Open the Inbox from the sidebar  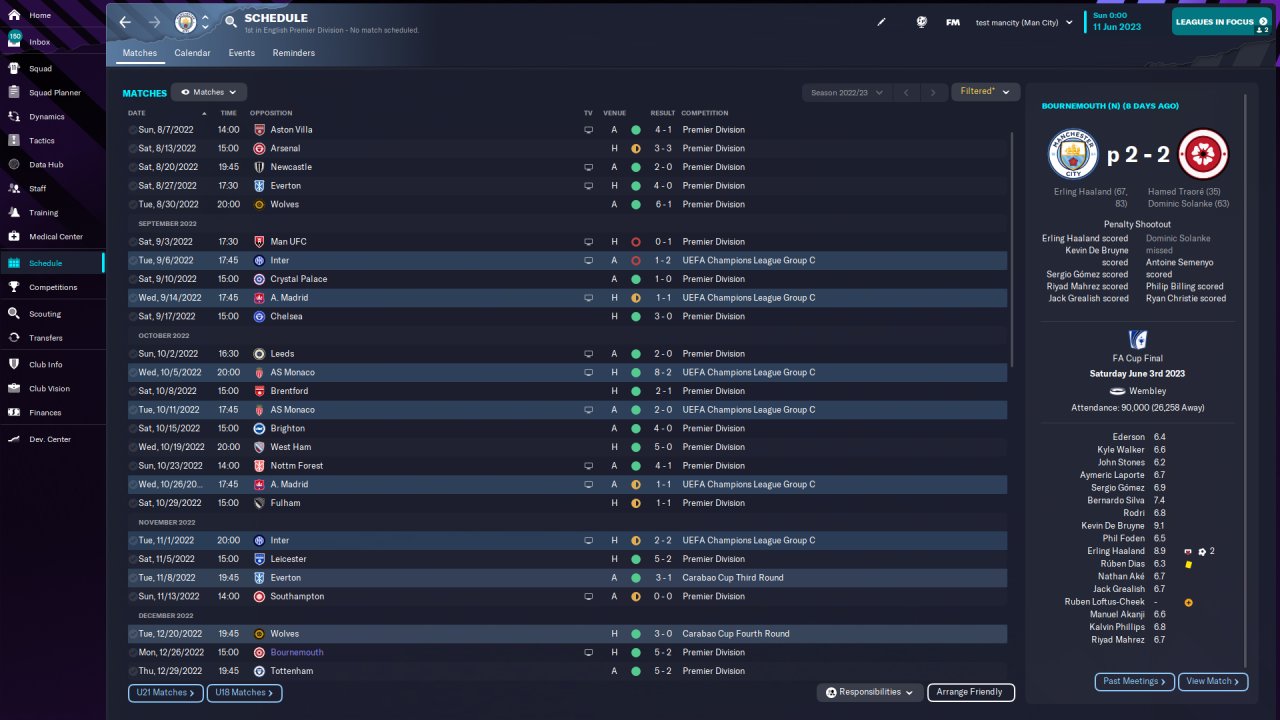click(x=40, y=42)
